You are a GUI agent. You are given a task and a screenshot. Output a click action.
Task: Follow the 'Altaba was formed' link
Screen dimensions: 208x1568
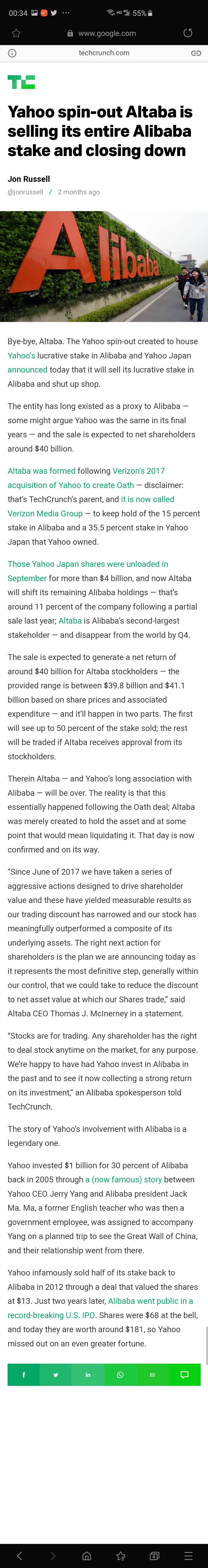41,470
